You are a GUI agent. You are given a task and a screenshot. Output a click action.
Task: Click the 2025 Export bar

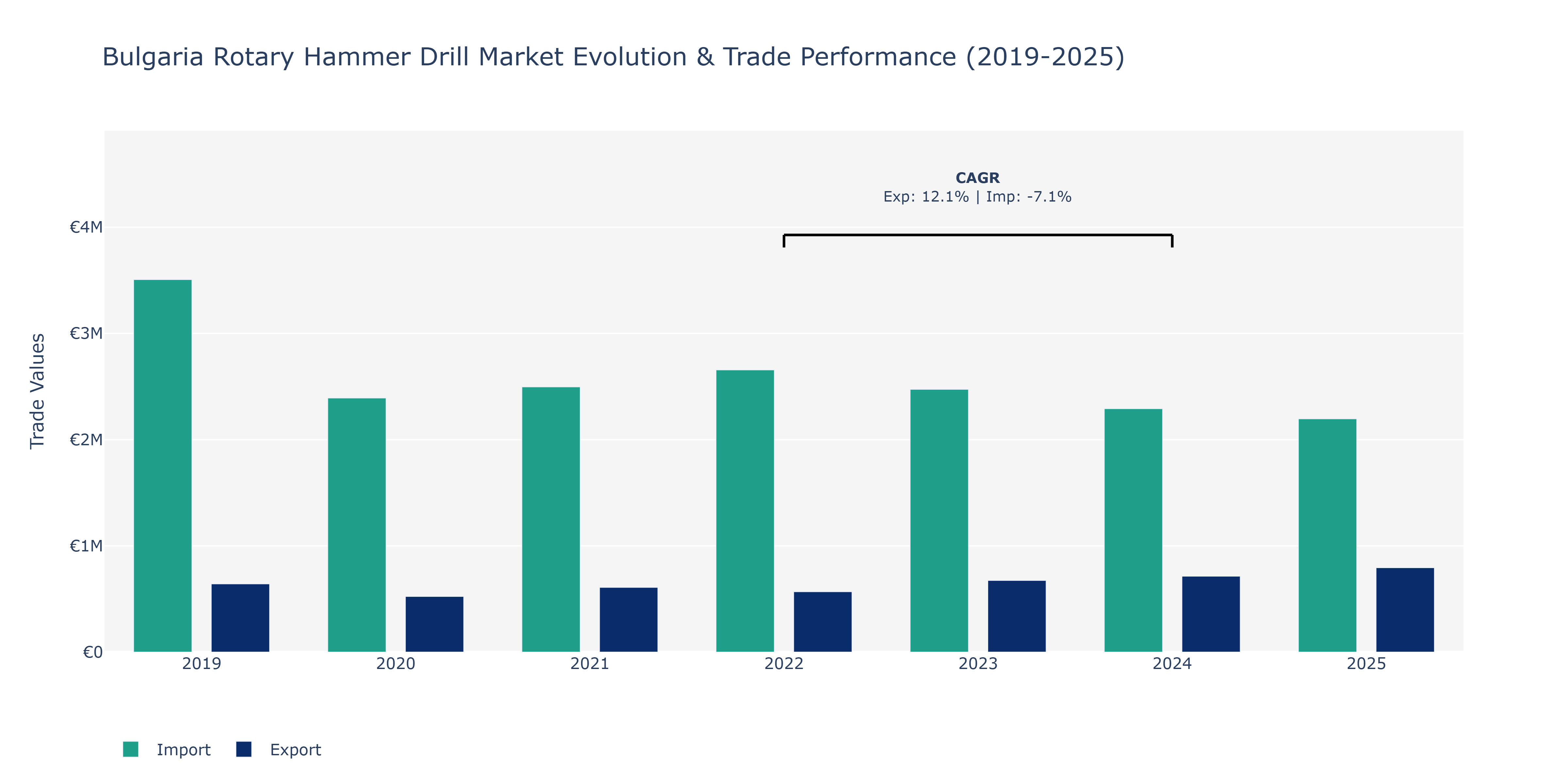click(1405, 610)
